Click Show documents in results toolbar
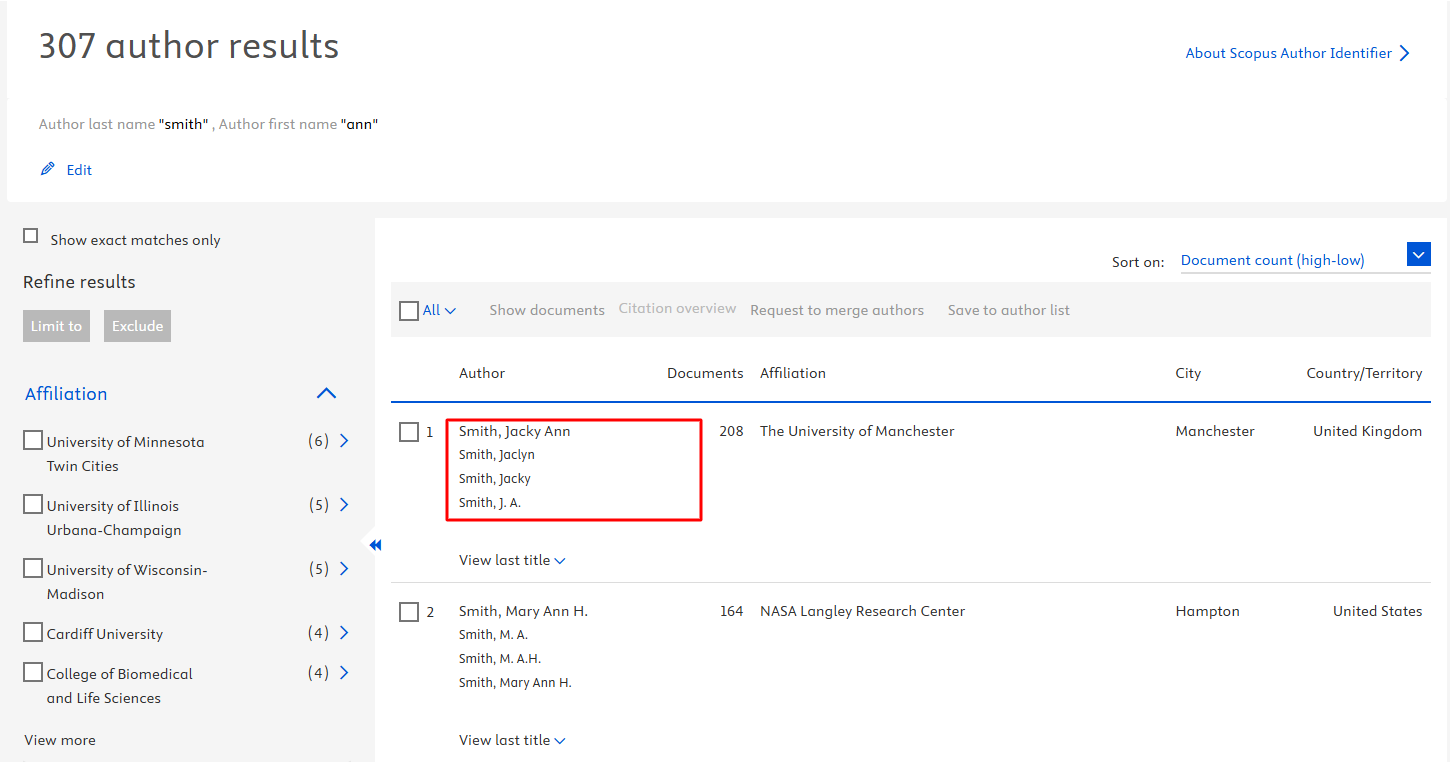1450x762 pixels. pos(546,310)
